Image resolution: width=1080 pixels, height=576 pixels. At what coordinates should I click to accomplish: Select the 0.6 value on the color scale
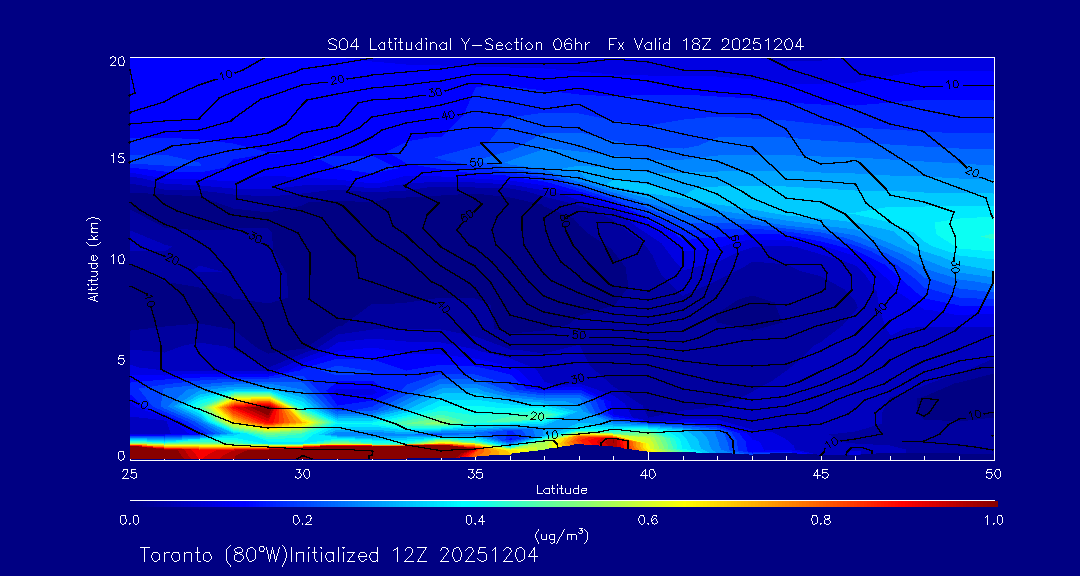pos(648,520)
